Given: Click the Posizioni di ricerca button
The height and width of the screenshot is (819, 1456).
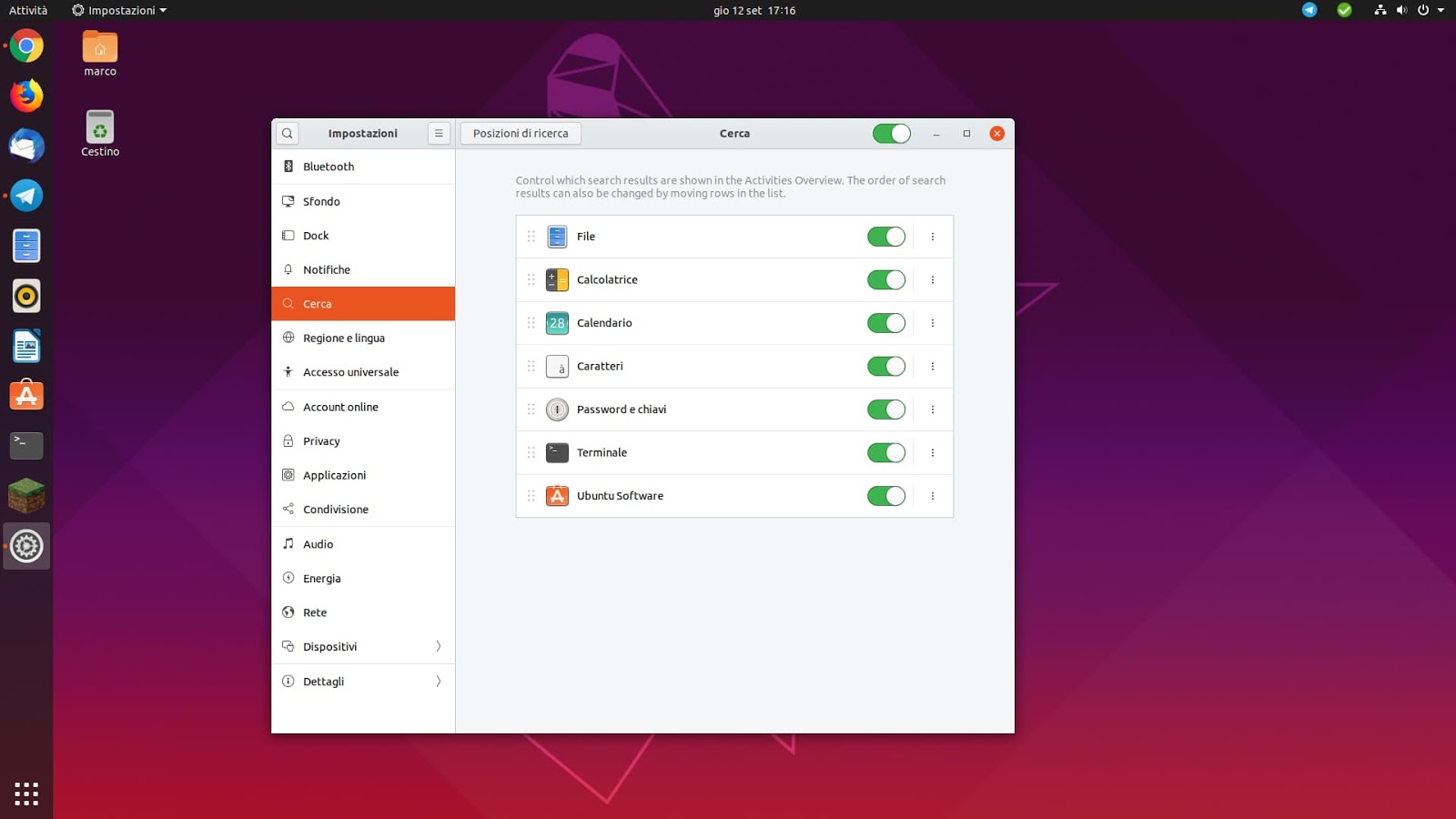Looking at the screenshot, I should pos(521,134).
